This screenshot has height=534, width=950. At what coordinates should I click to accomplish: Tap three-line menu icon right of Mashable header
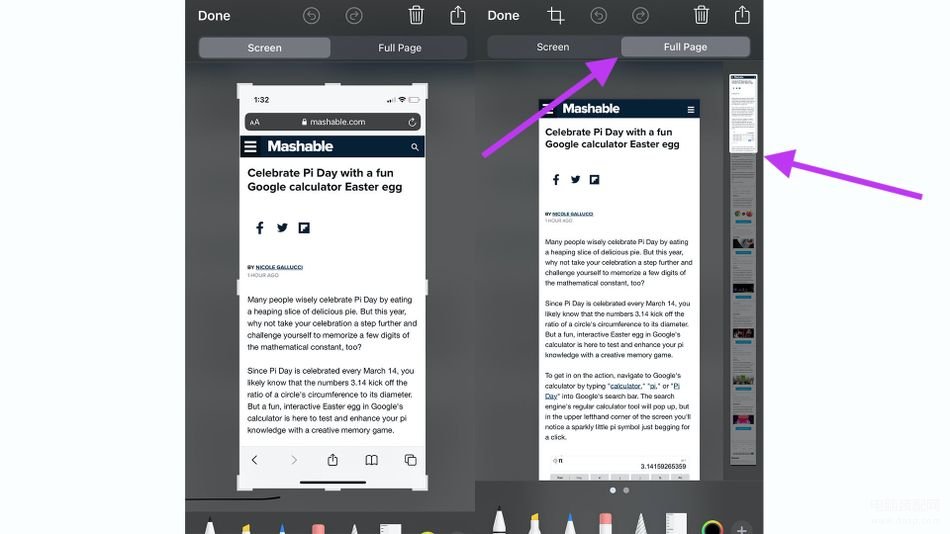[691, 110]
